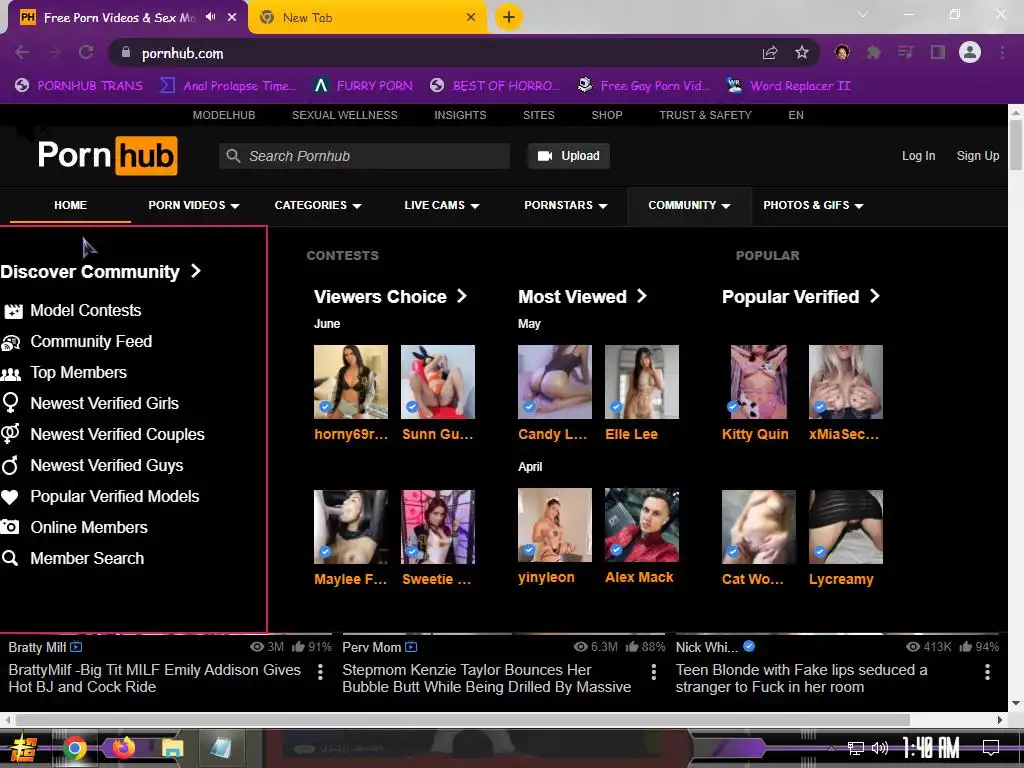
Task: Switch to the New Tab browser tab
Action: pyautogui.click(x=366, y=18)
